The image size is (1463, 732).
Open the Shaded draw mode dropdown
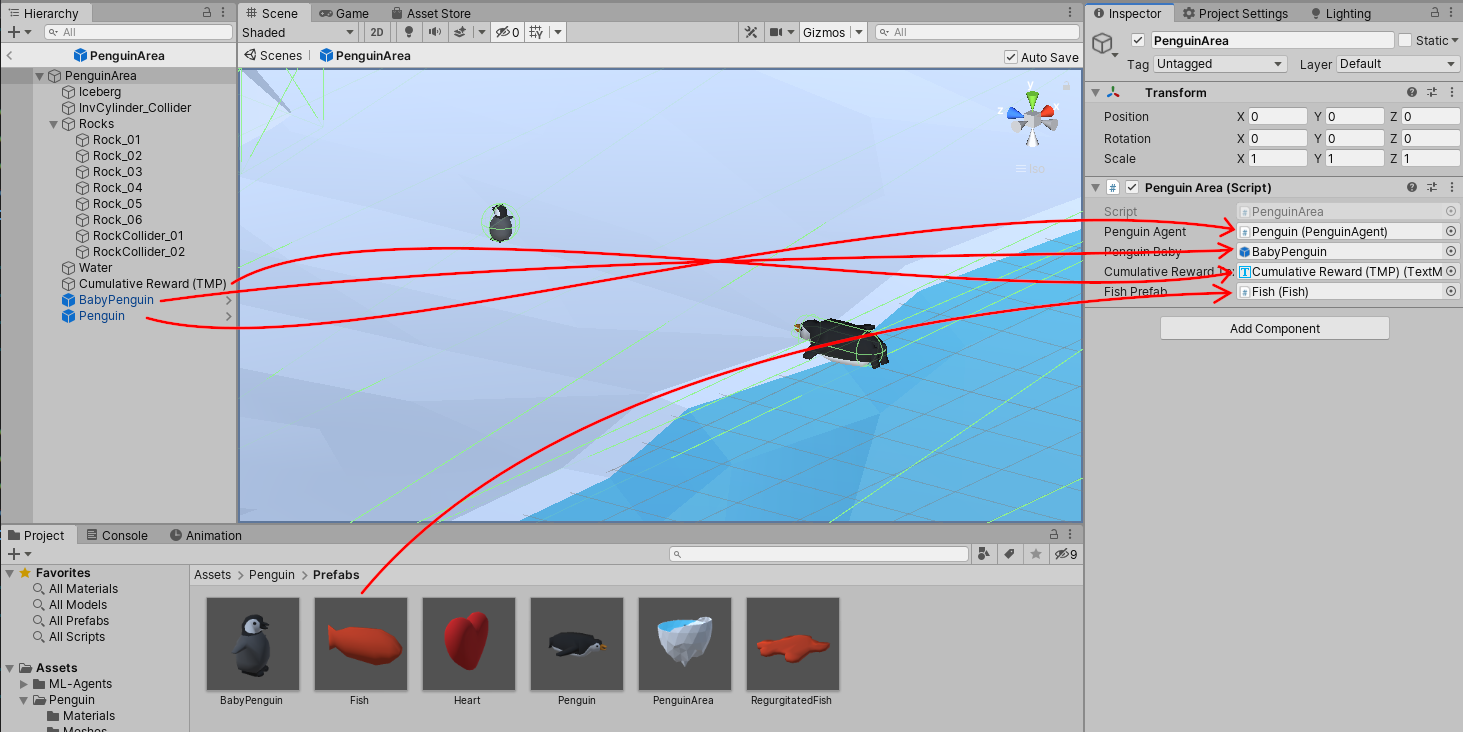click(298, 32)
